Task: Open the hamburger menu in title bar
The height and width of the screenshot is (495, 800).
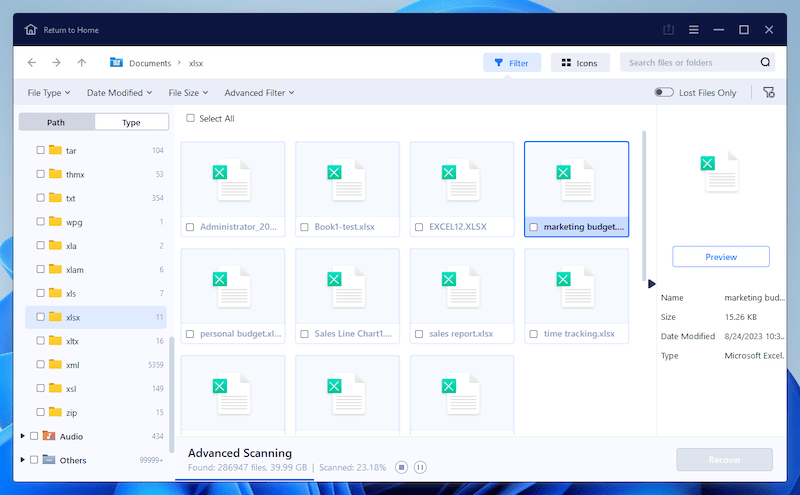Action: pyautogui.click(x=694, y=30)
